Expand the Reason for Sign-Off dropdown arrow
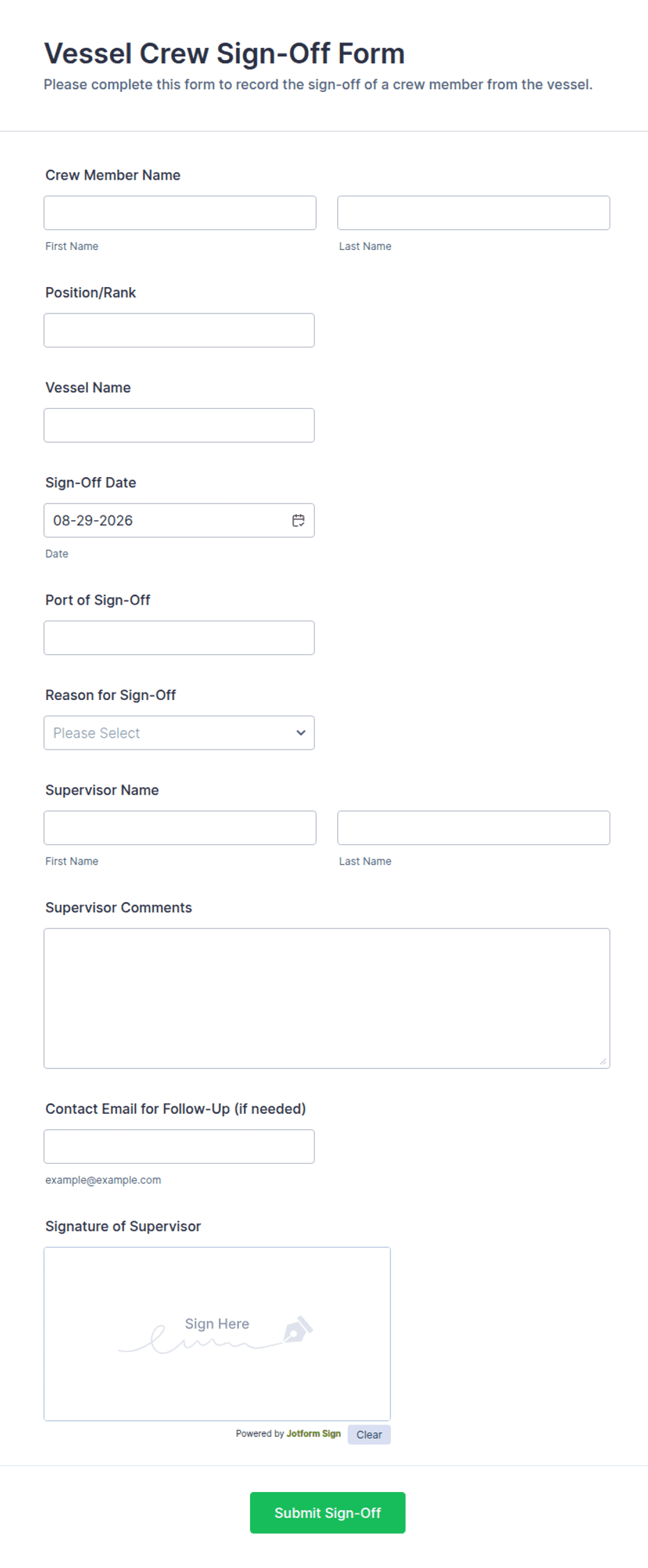This screenshot has height=1568, width=648. [301, 733]
